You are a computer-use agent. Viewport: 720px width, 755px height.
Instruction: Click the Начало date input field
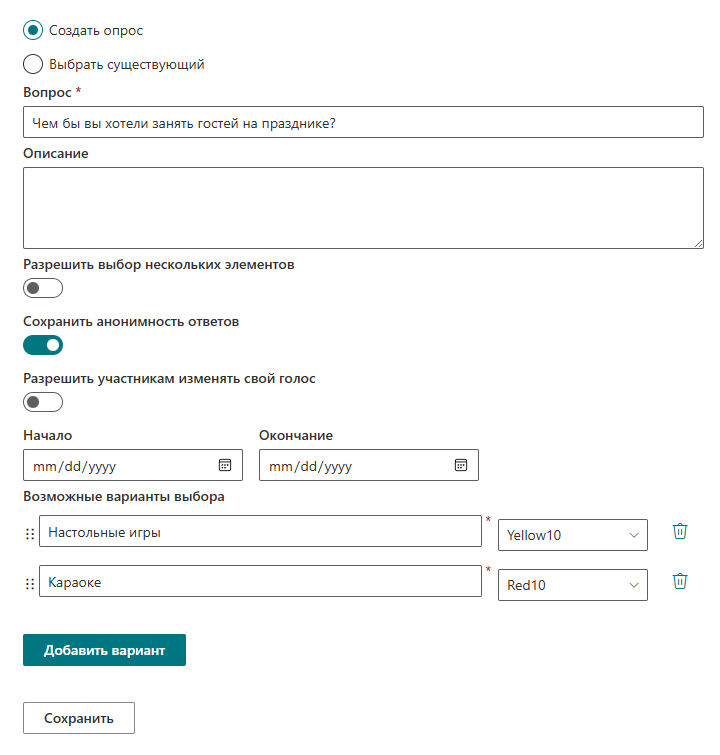[133, 465]
